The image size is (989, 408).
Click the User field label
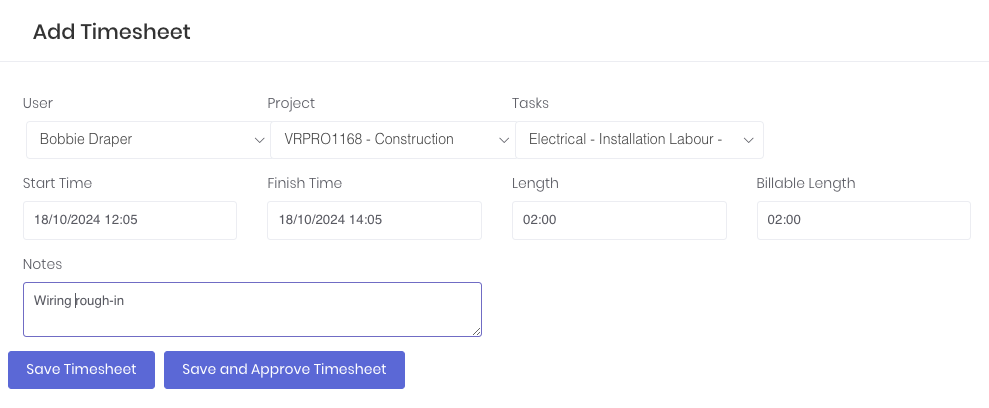38,103
